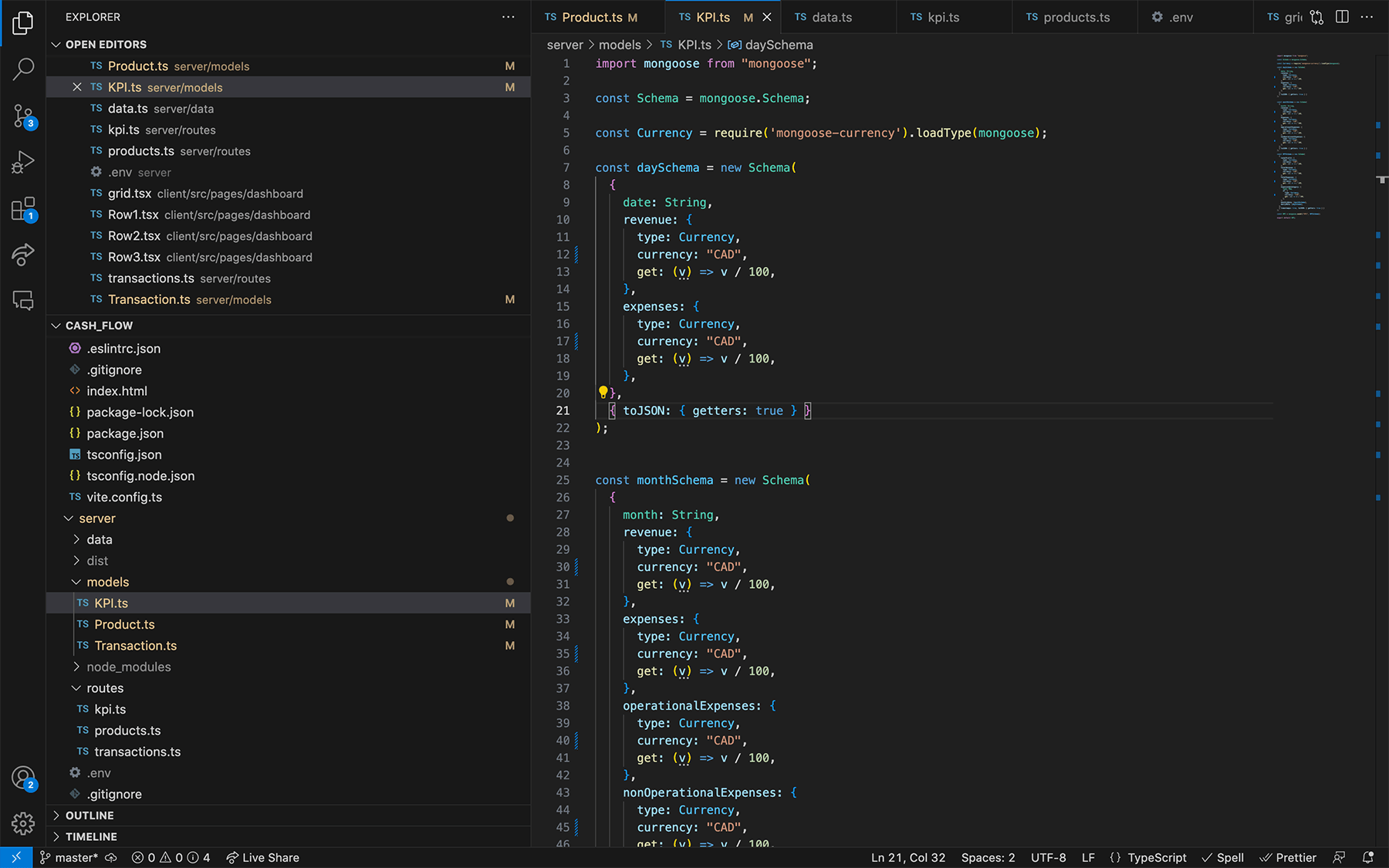
Task: Switch to .env editor tab
Action: pyautogui.click(x=1195, y=17)
